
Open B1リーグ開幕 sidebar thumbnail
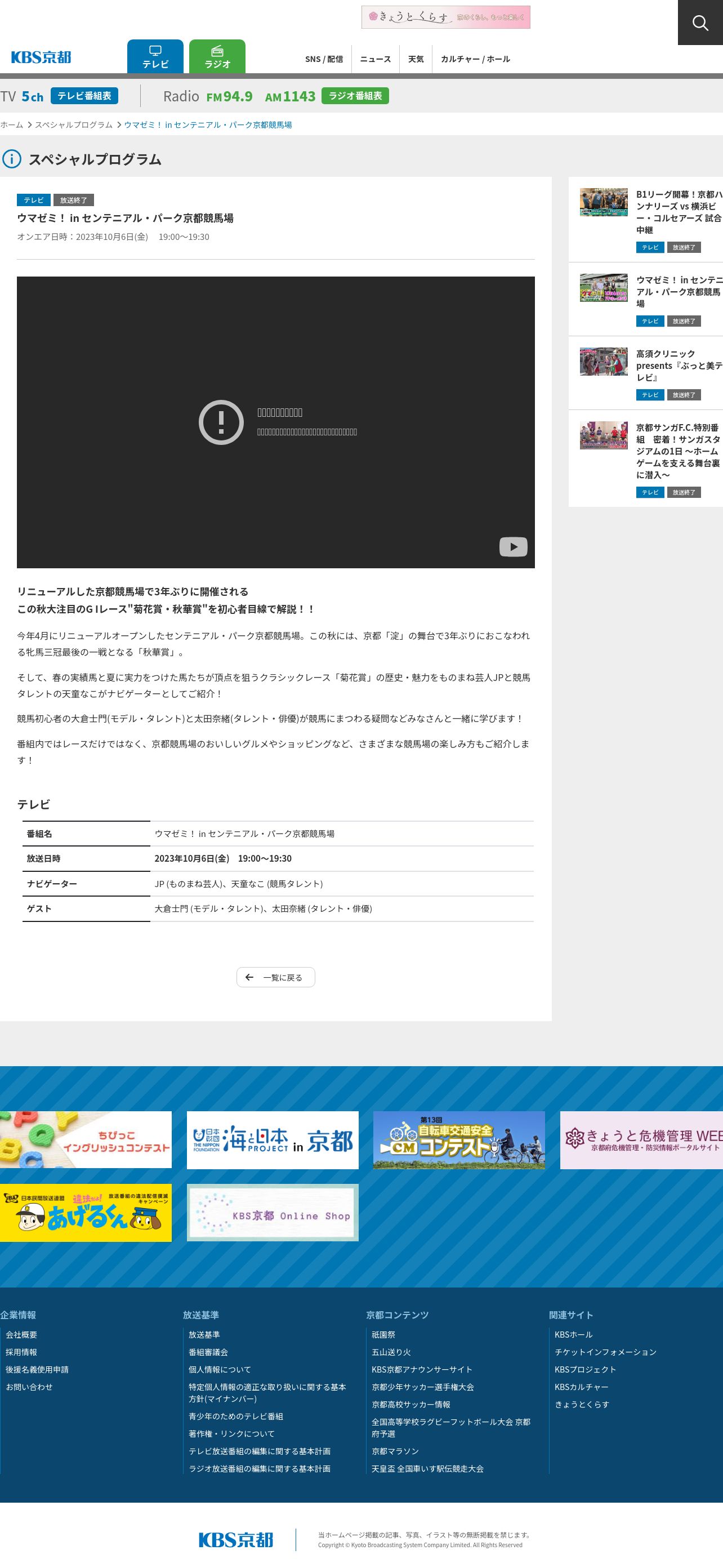pyautogui.click(x=604, y=202)
